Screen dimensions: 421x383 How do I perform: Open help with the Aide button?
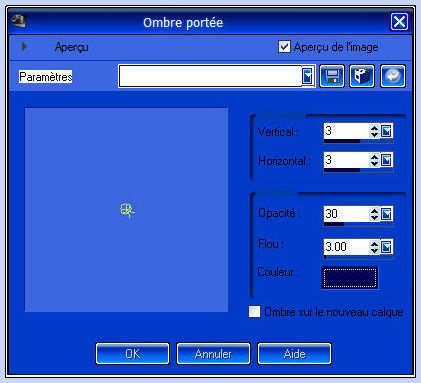[294, 353]
